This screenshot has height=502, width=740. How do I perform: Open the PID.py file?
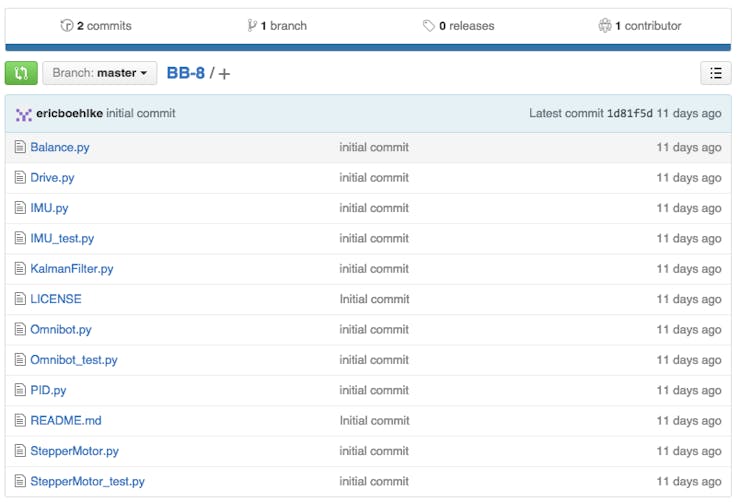click(x=48, y=390)
